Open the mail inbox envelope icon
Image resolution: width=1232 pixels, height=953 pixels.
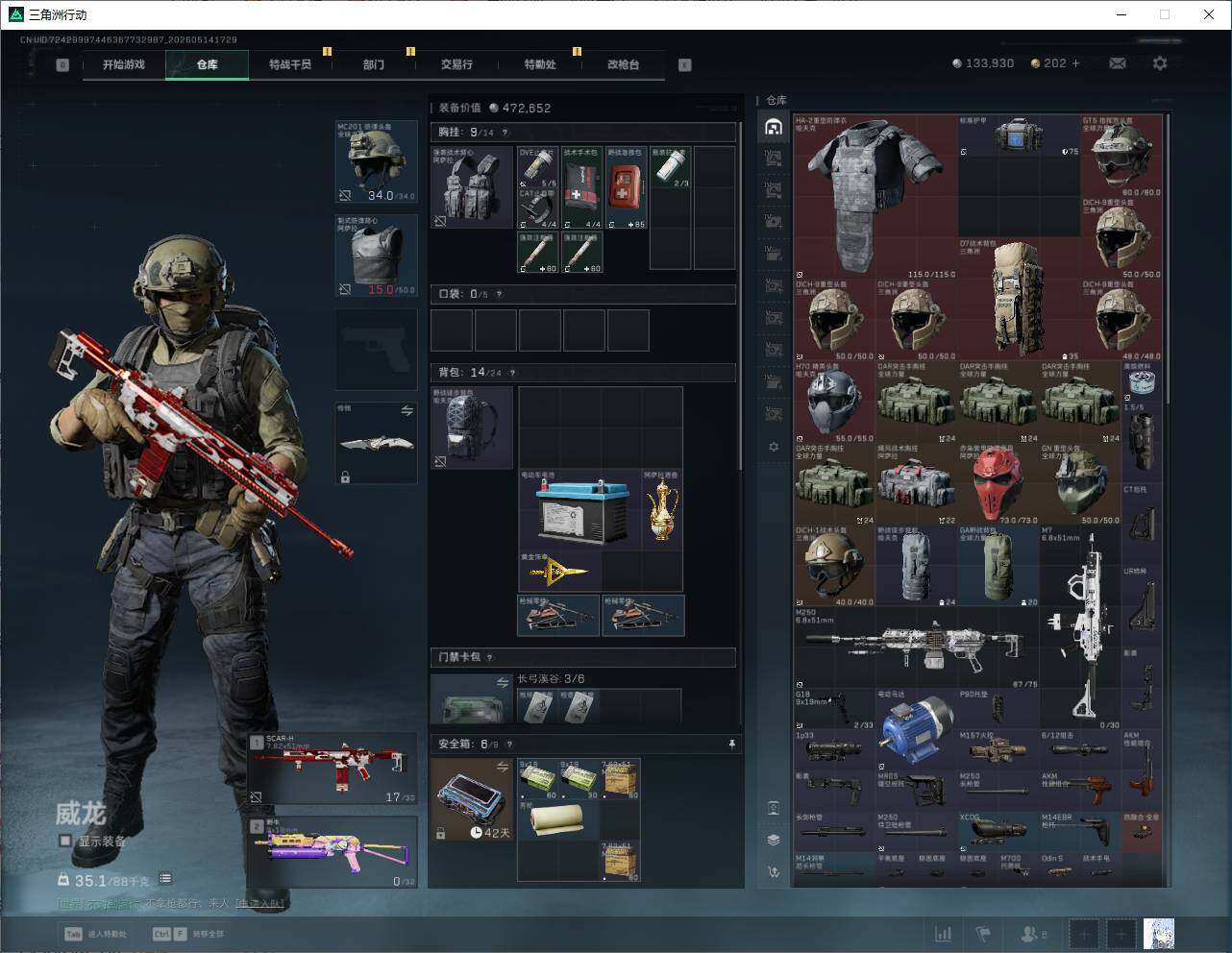point(1118,63)
